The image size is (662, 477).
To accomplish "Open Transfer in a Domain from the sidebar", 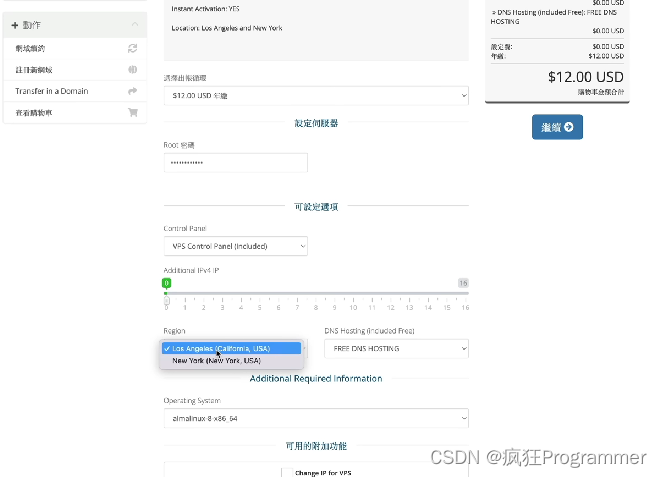I will pyautogui.click(x=52, y=91).
